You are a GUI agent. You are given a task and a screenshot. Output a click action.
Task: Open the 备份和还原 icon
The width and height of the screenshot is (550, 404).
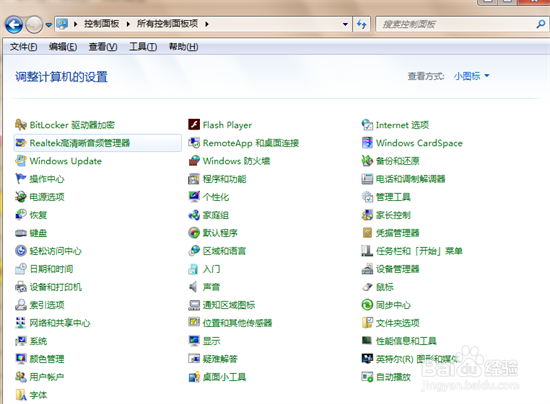click(367, 161)
